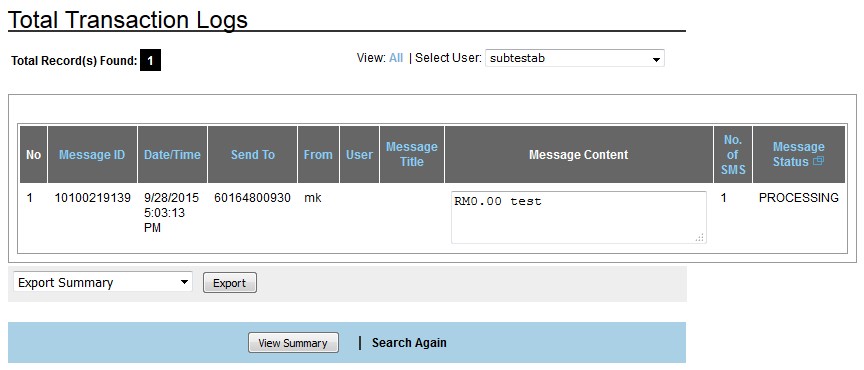Click inside the message content box reading RM0.00 test

pos(579,217)
